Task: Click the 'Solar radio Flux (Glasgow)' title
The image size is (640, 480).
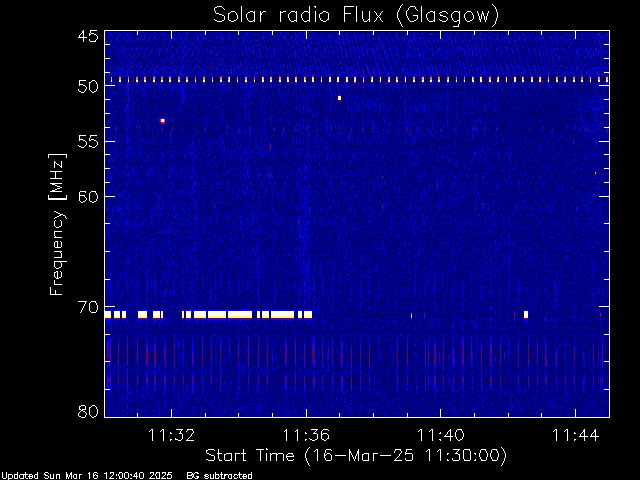Action: pyautogui.click(x=356, y=15)
